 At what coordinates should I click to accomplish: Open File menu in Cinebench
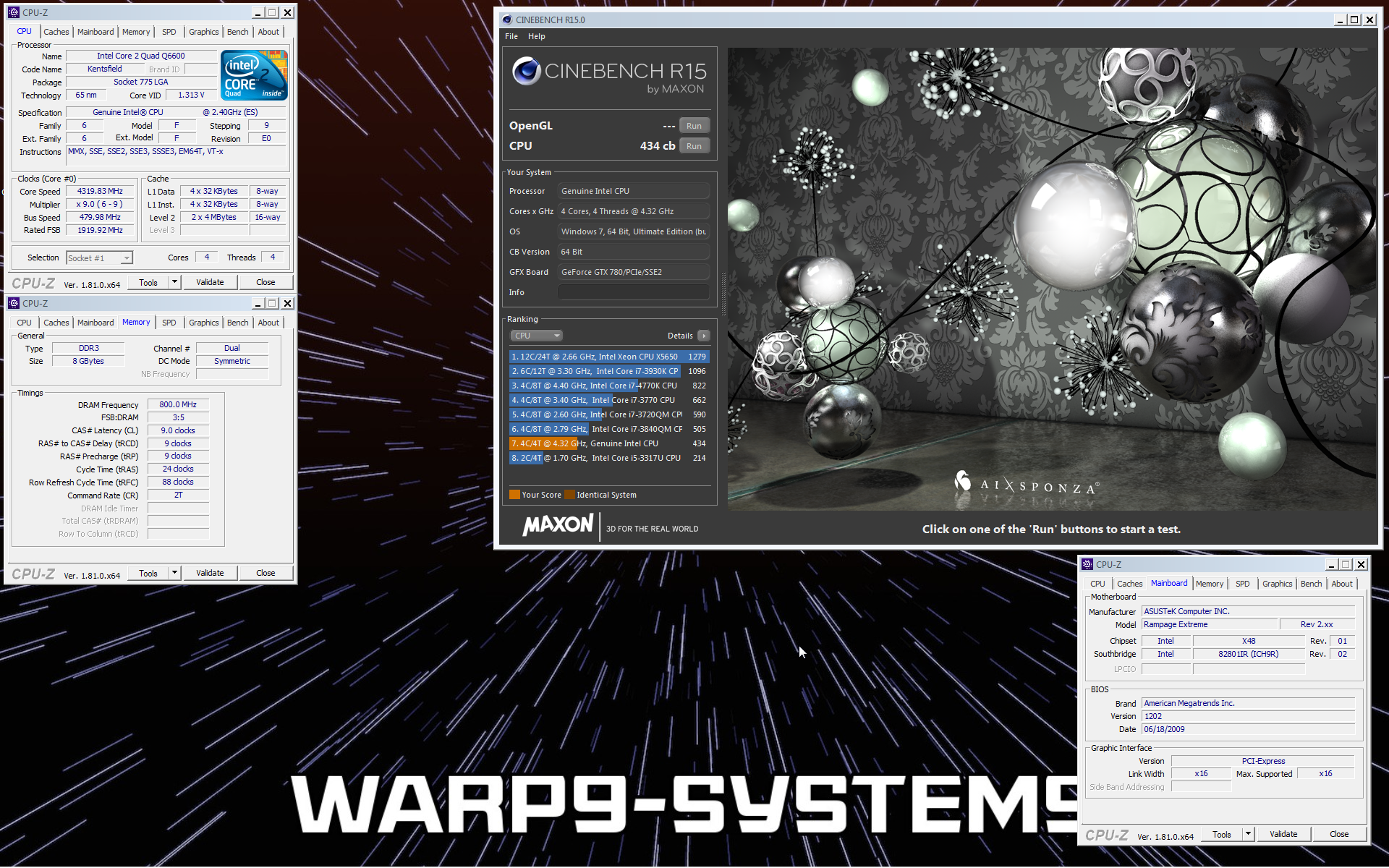click(x=511, y=36)
